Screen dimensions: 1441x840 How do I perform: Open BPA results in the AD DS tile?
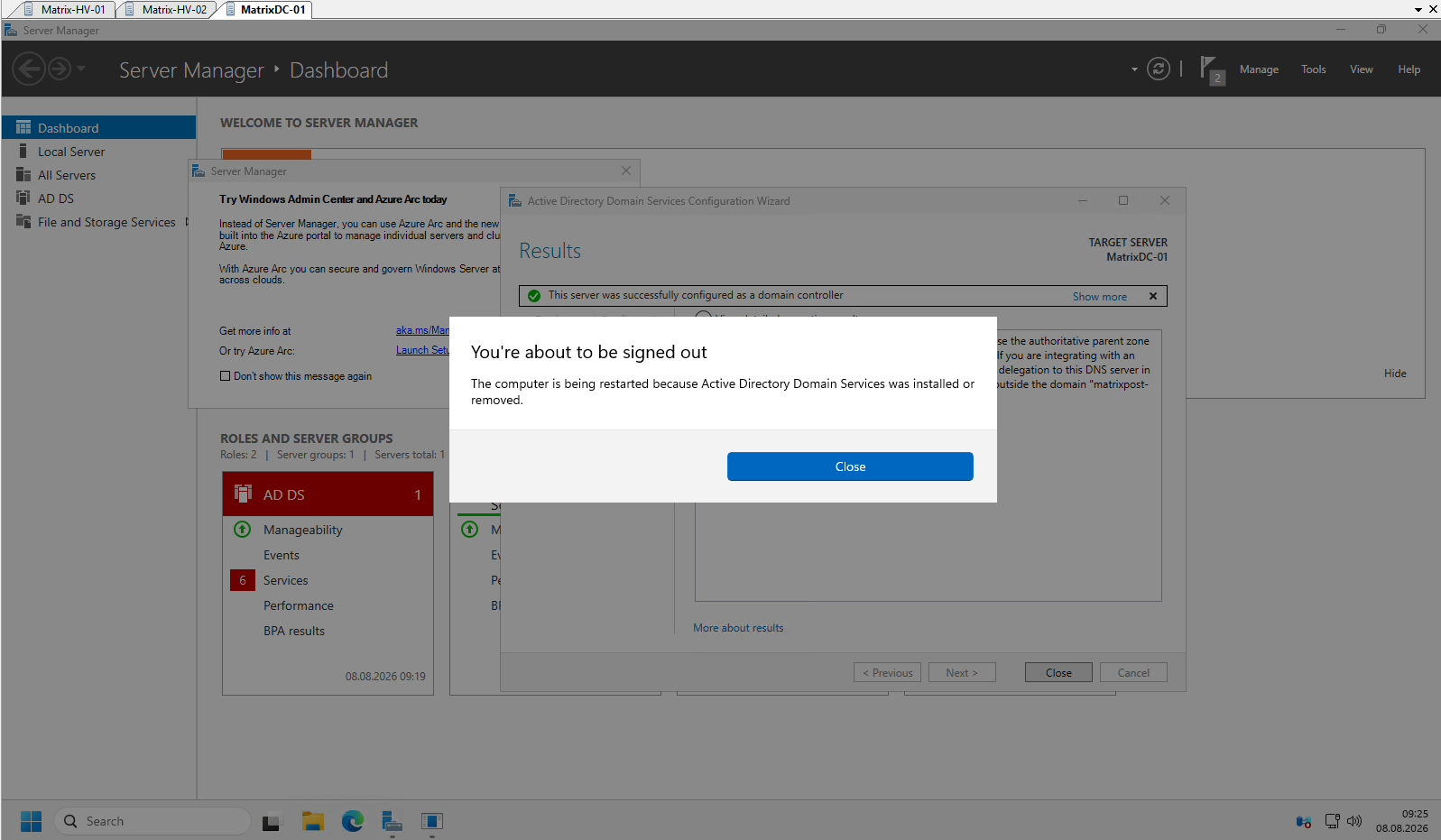[x=294, y=631]
